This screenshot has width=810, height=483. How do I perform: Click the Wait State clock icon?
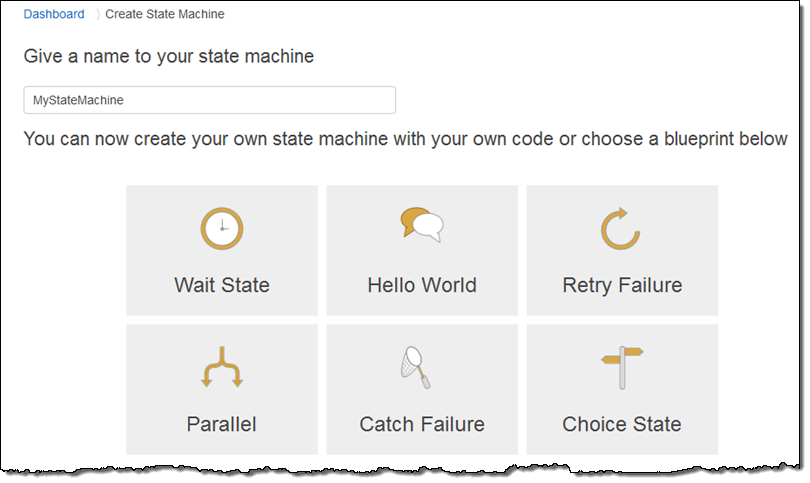click(222, 228)
